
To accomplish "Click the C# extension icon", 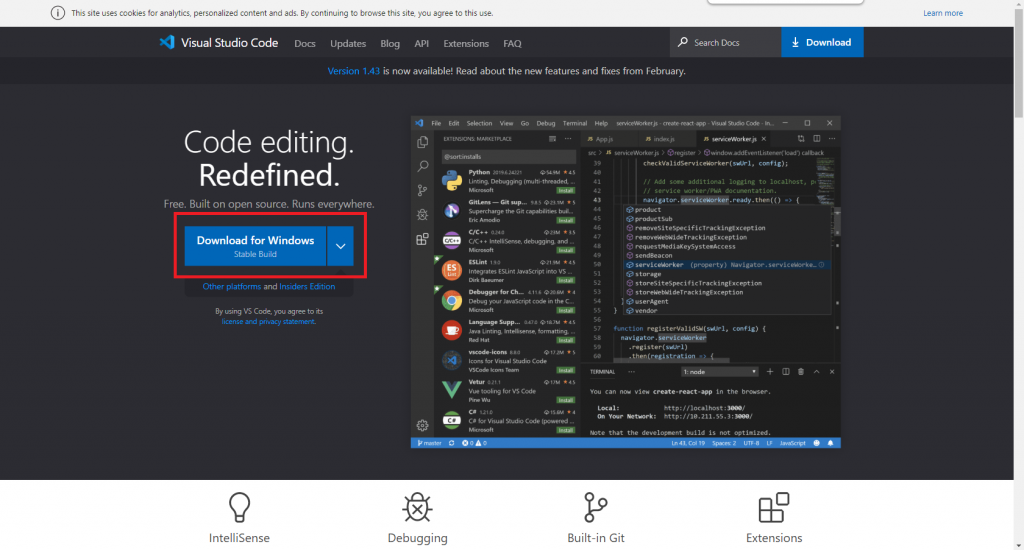I will (451, 420).
